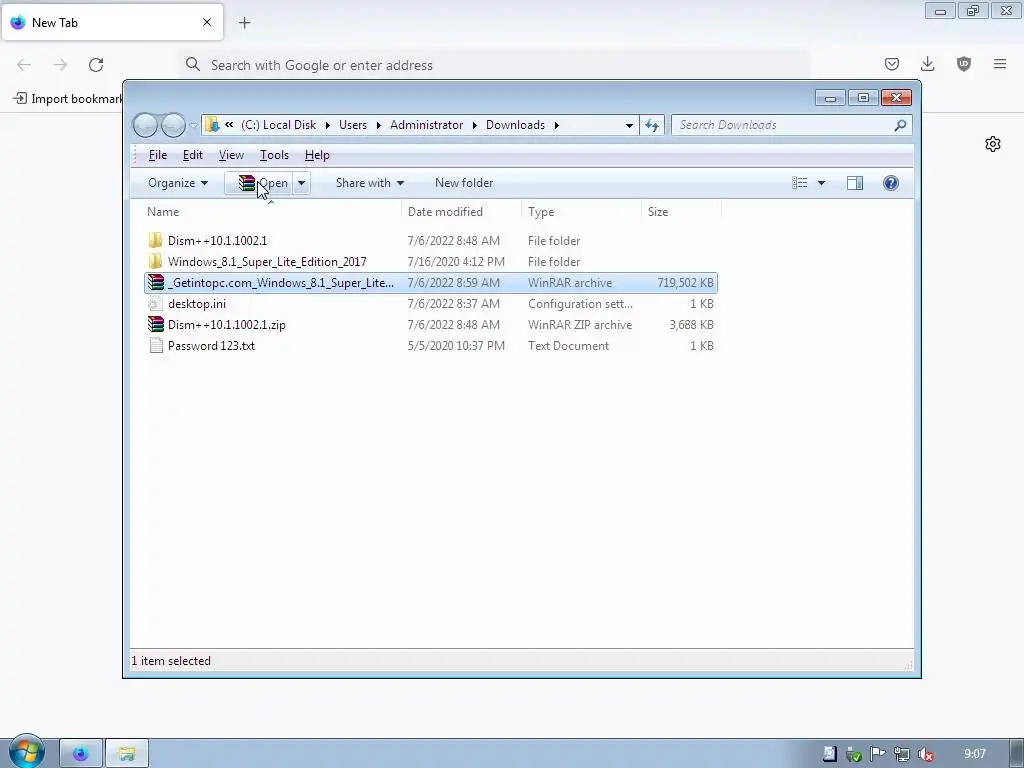Click the Change your view icon
The height and width of the screenshot is (768, 1024).
(800, 183)
